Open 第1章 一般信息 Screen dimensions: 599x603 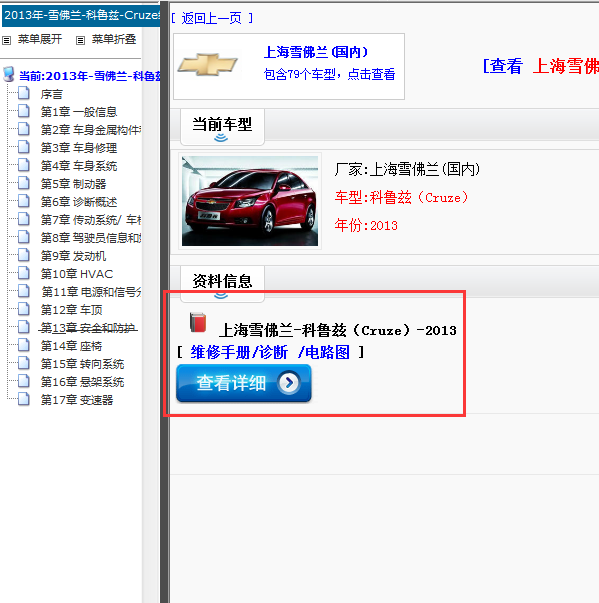(x=79, y=112)
